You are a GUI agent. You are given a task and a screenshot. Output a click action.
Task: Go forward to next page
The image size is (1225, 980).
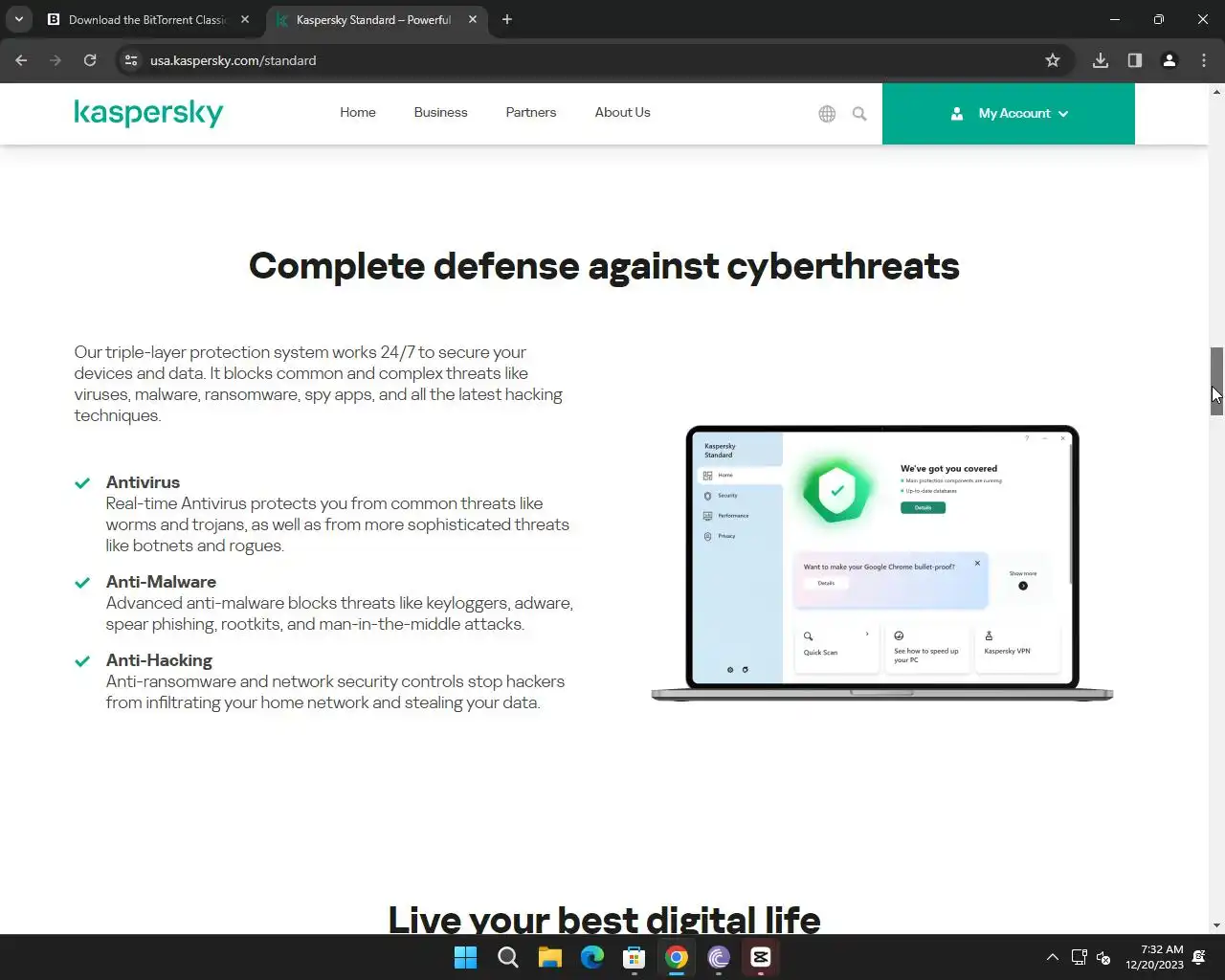tap(56, 60)
